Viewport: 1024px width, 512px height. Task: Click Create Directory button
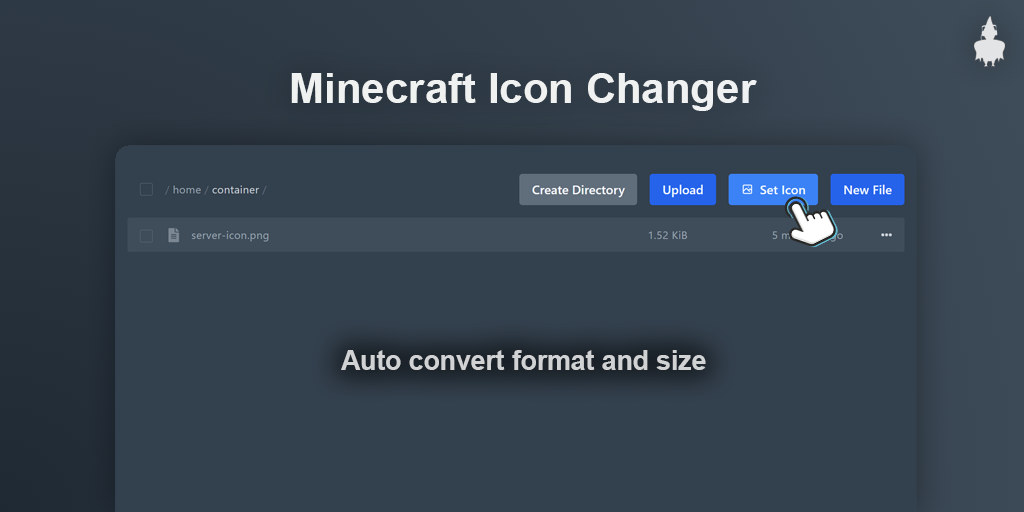coord(578,189)
